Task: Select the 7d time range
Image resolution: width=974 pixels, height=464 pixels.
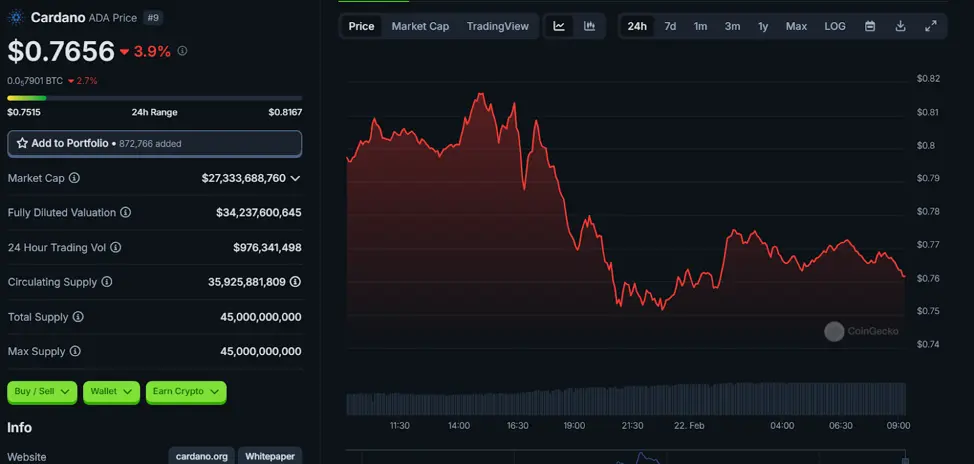Action: (670, 26)
